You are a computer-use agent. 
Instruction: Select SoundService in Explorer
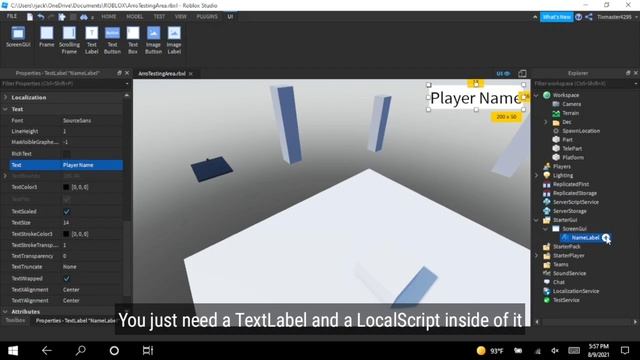click(569, 273)
